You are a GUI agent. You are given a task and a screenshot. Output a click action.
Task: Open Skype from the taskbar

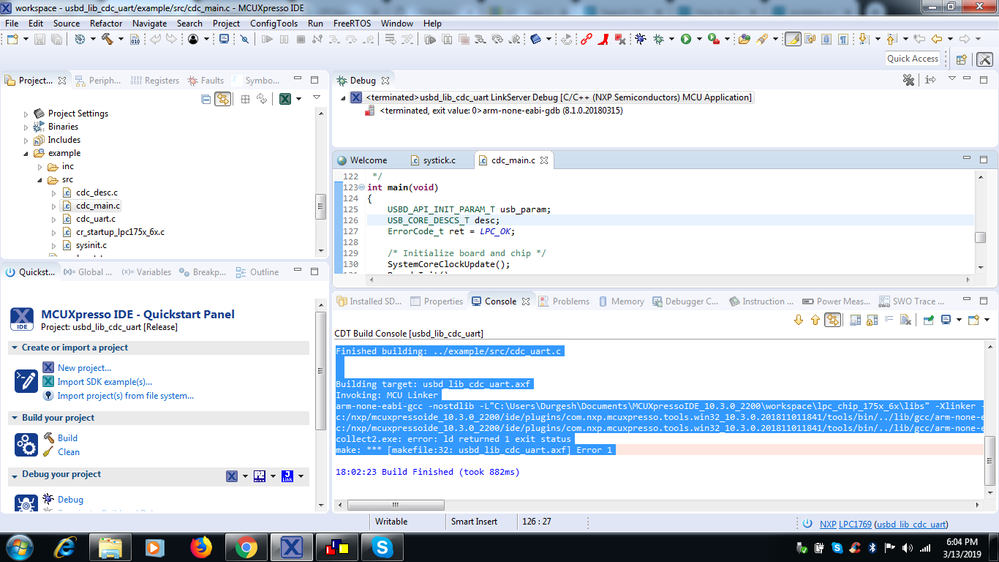point(382,547)
